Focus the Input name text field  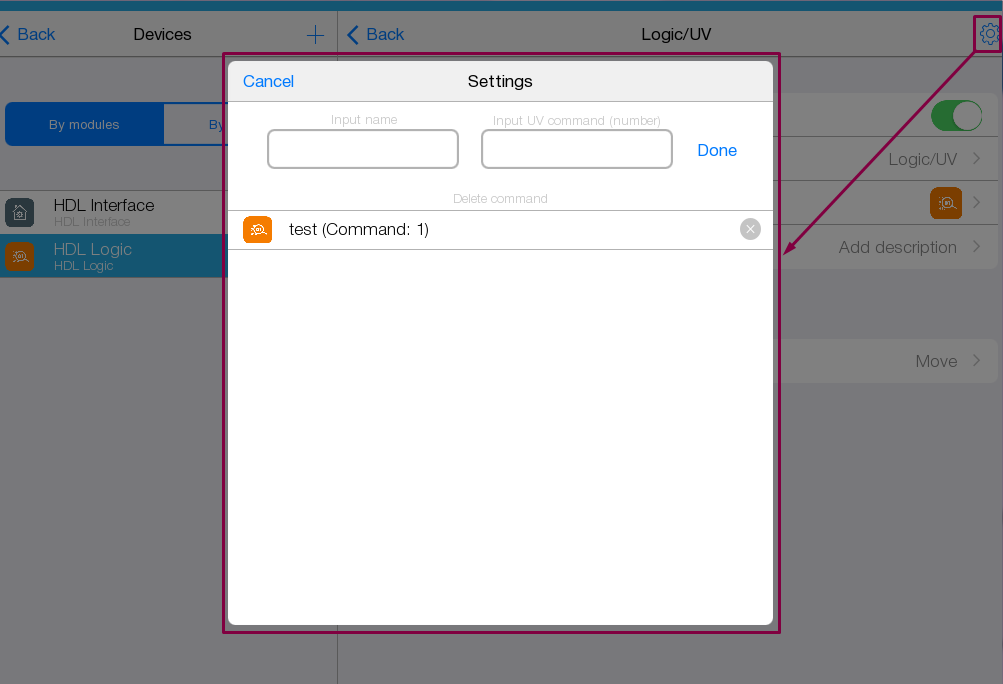(x=362, y=149)
